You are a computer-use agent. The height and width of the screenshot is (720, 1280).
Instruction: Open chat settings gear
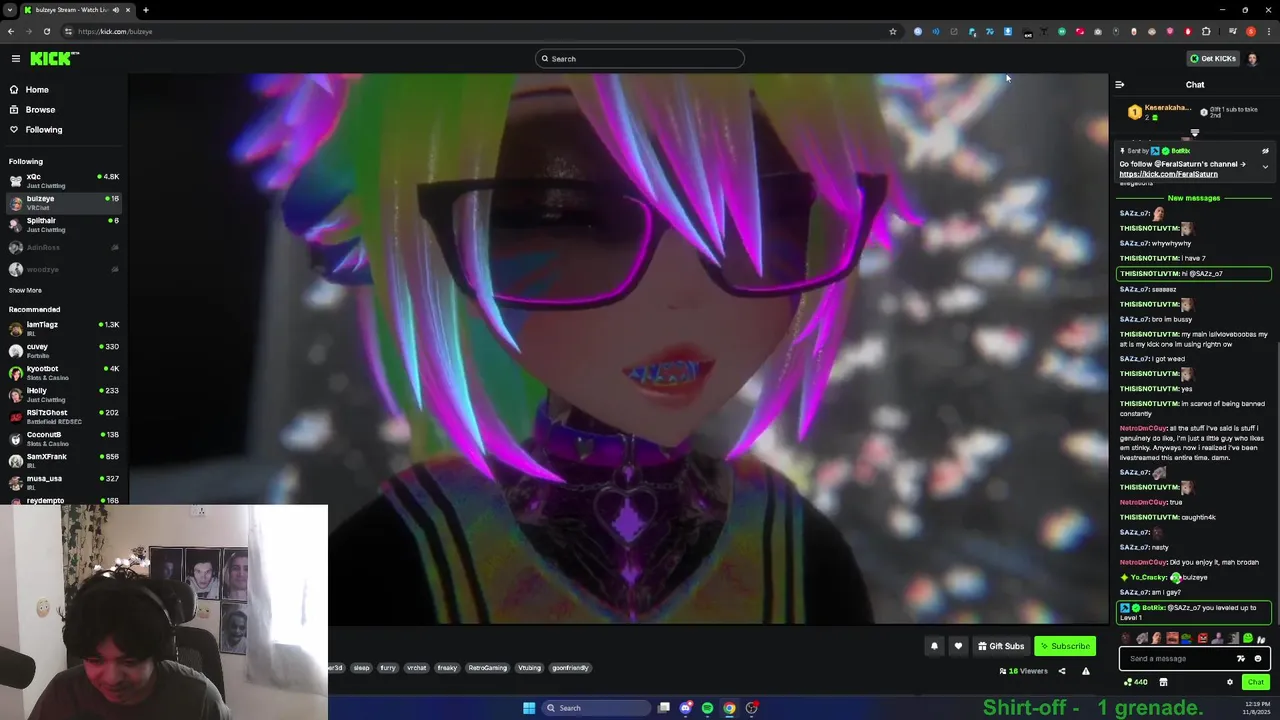point(1230,682)
